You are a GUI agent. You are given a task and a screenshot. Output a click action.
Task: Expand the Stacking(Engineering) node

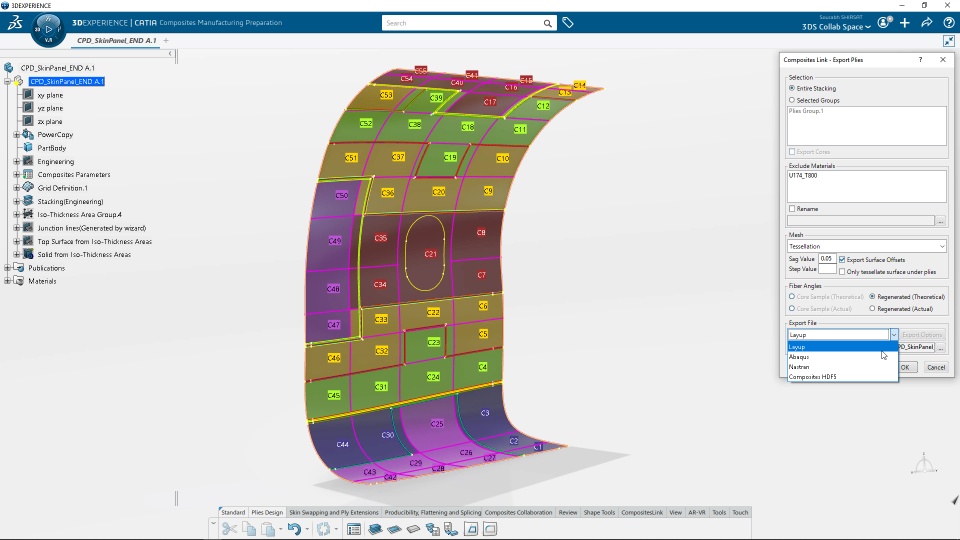coord(17,201)
